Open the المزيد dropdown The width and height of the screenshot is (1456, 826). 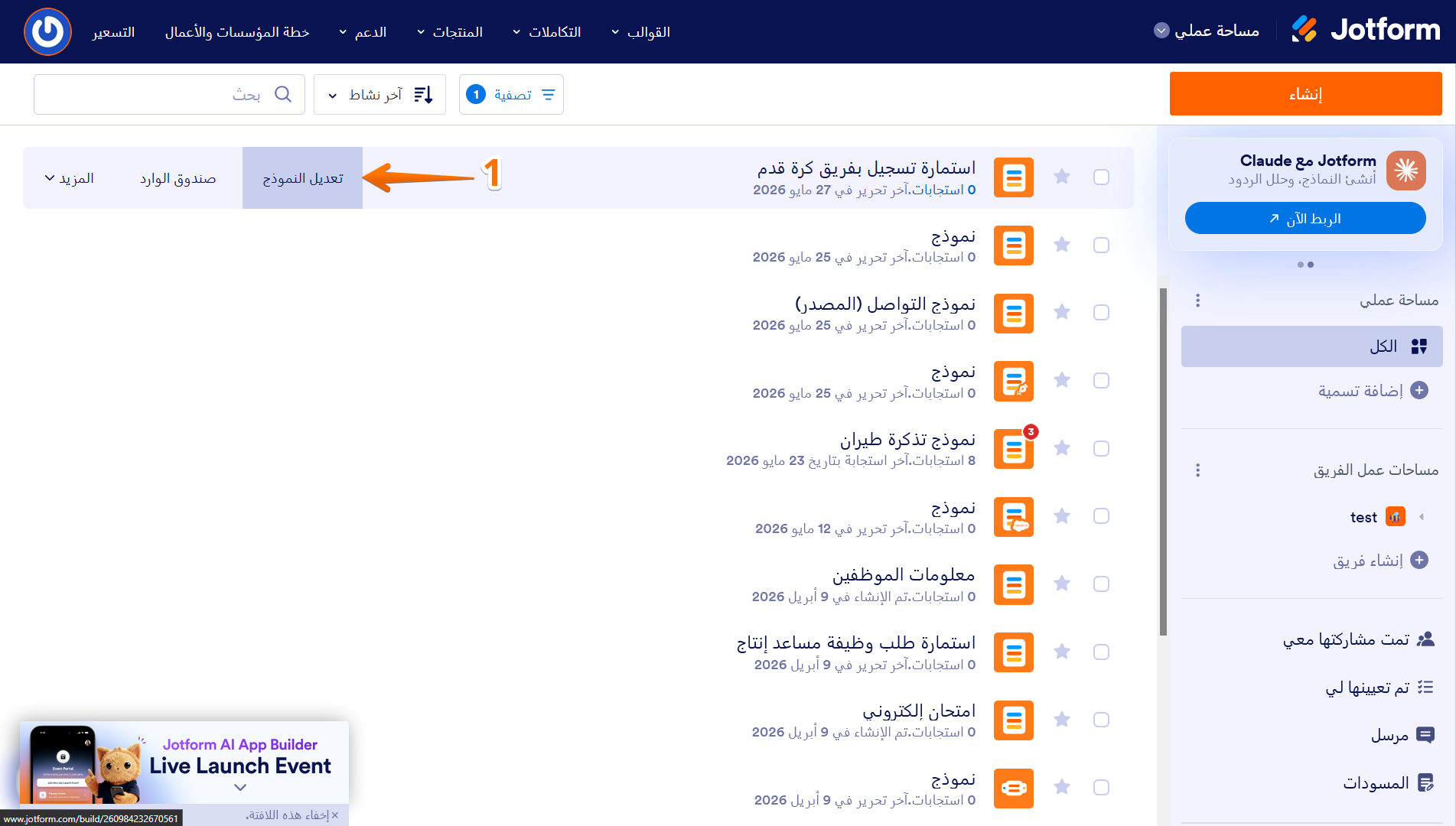(69, 178)
